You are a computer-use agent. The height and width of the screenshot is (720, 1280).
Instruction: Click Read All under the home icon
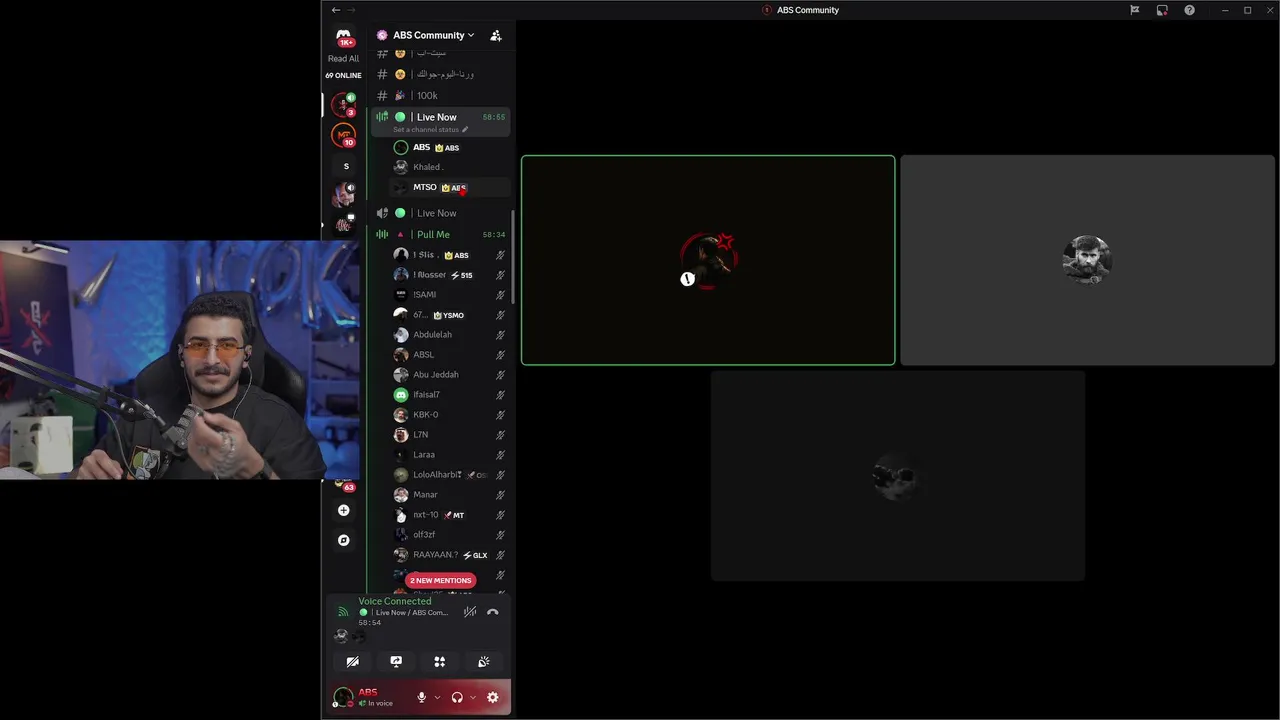(343, 59)
